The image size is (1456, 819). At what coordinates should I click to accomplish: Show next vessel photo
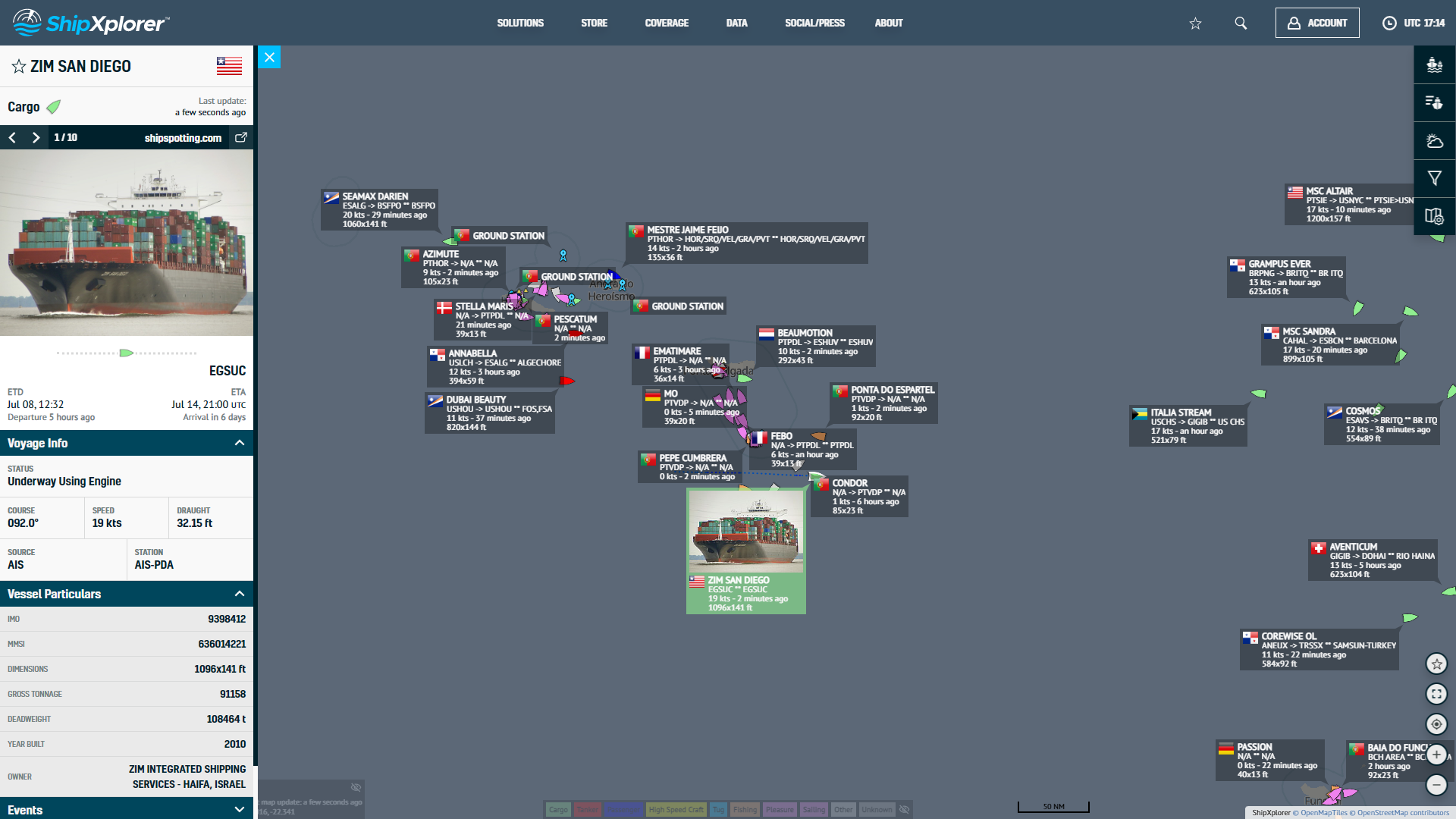pos(36,137)
